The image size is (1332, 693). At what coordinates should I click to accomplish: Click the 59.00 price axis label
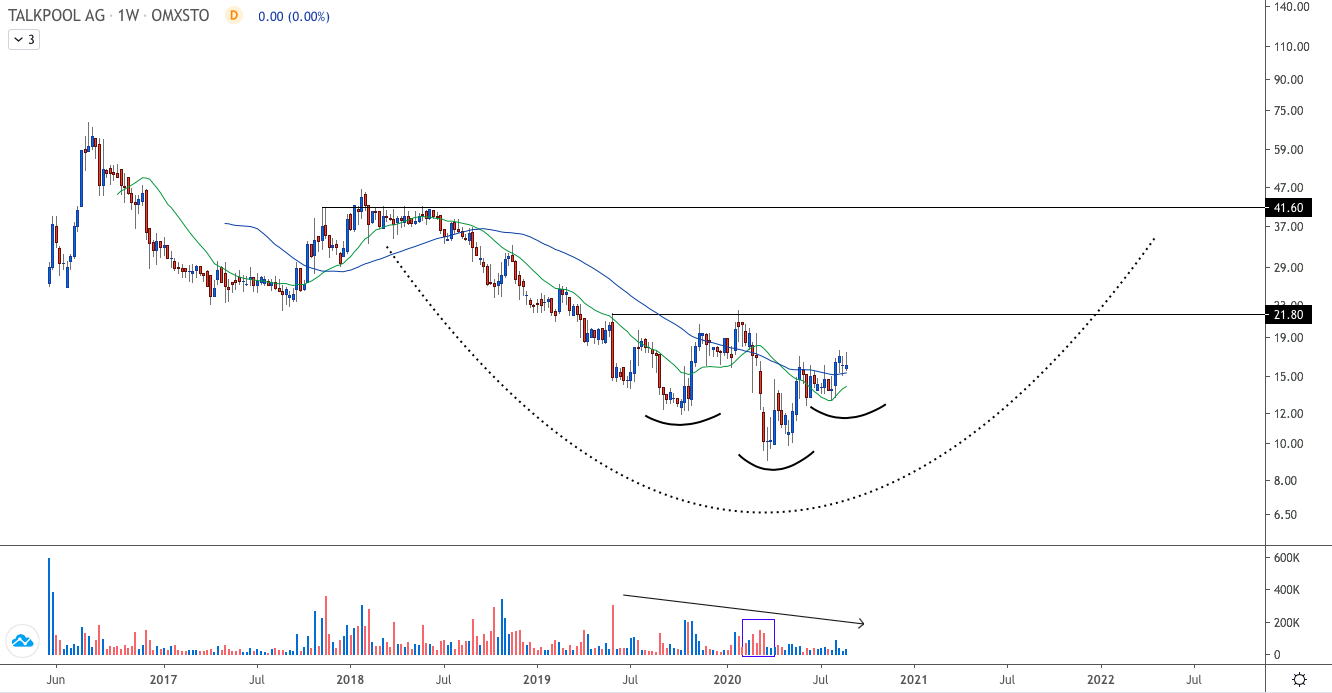1290,150
